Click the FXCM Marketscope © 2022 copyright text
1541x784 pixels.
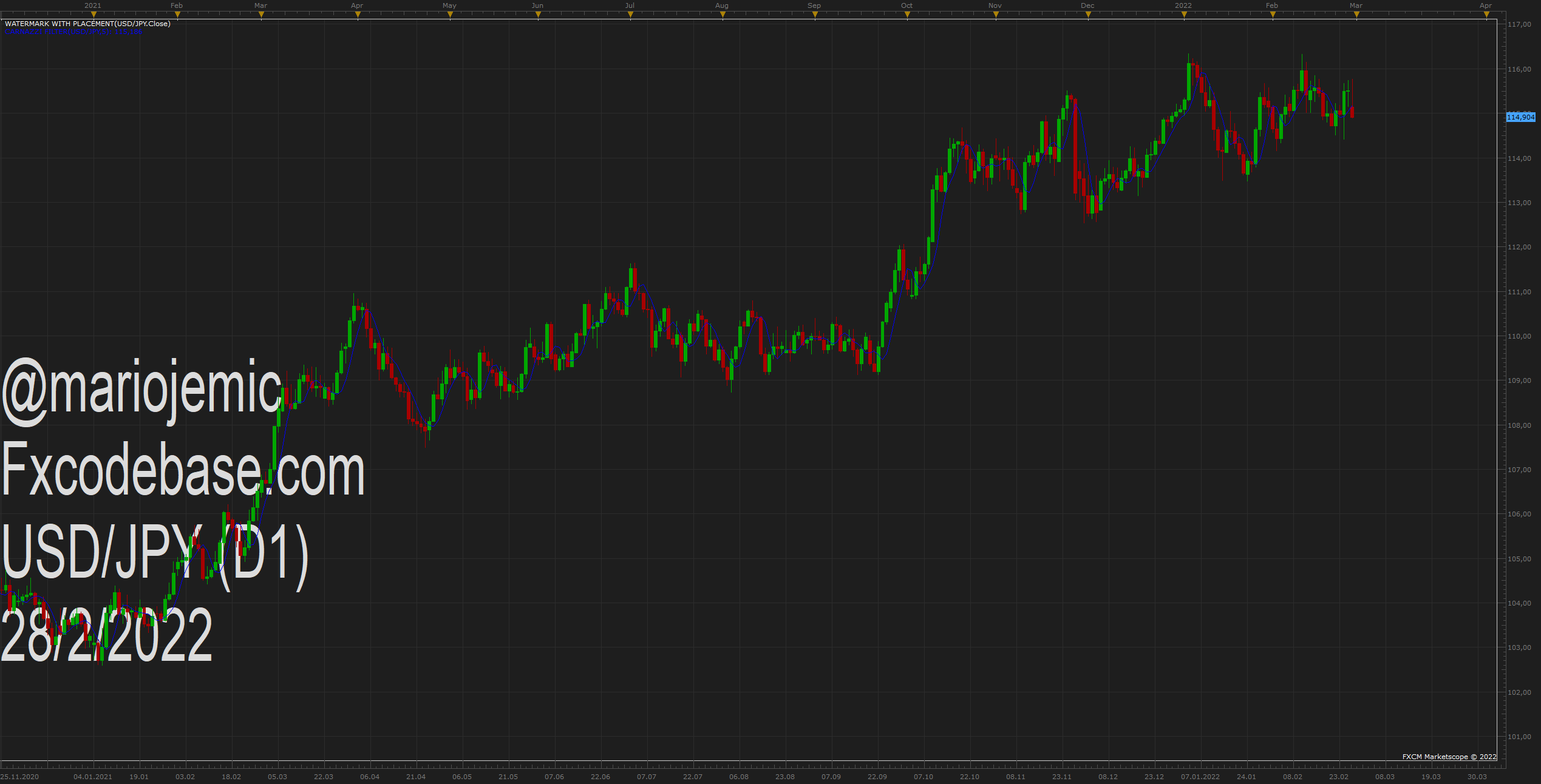1449,757
